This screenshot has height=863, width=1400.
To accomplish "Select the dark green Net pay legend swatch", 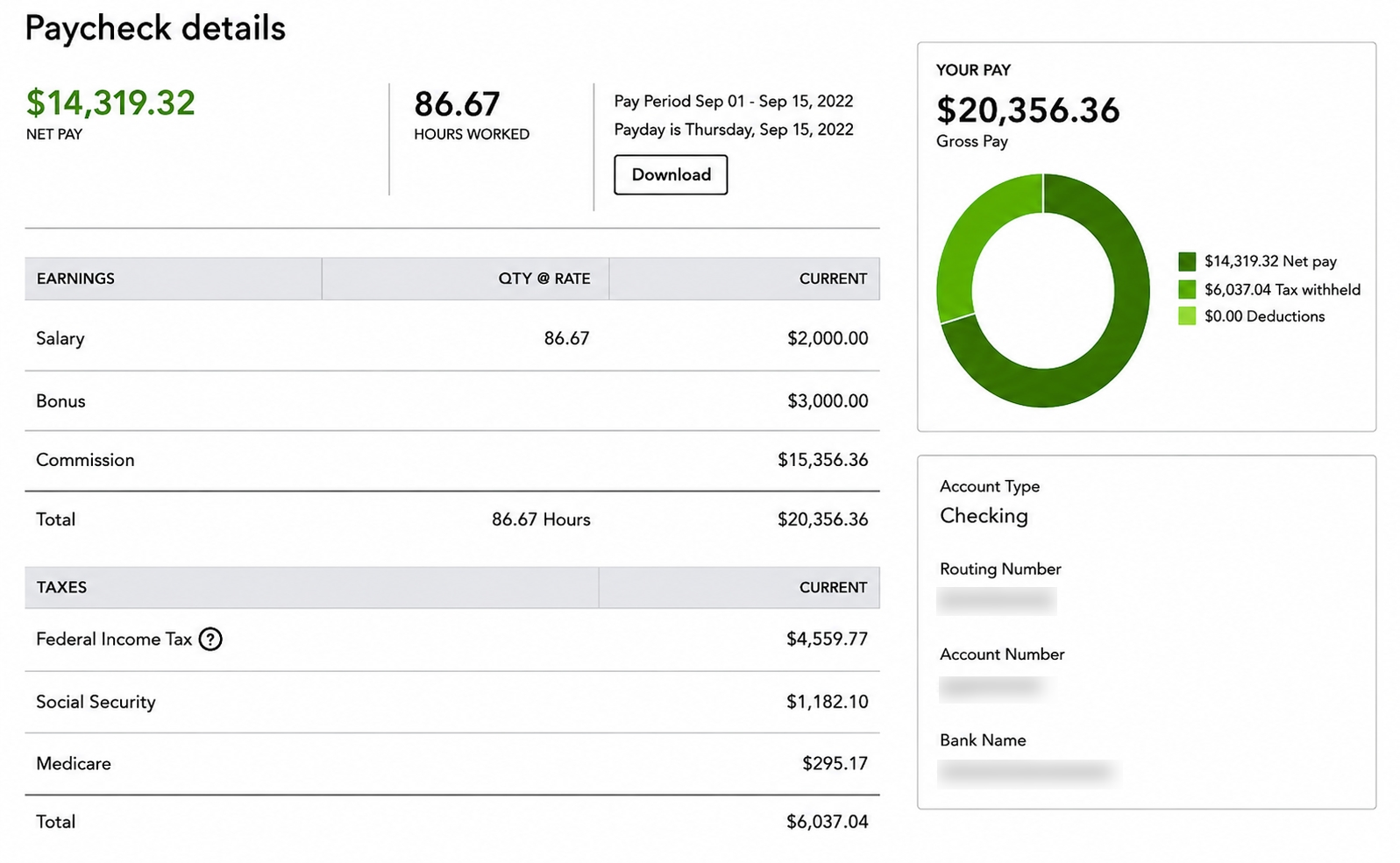I will pos(1187,261).
